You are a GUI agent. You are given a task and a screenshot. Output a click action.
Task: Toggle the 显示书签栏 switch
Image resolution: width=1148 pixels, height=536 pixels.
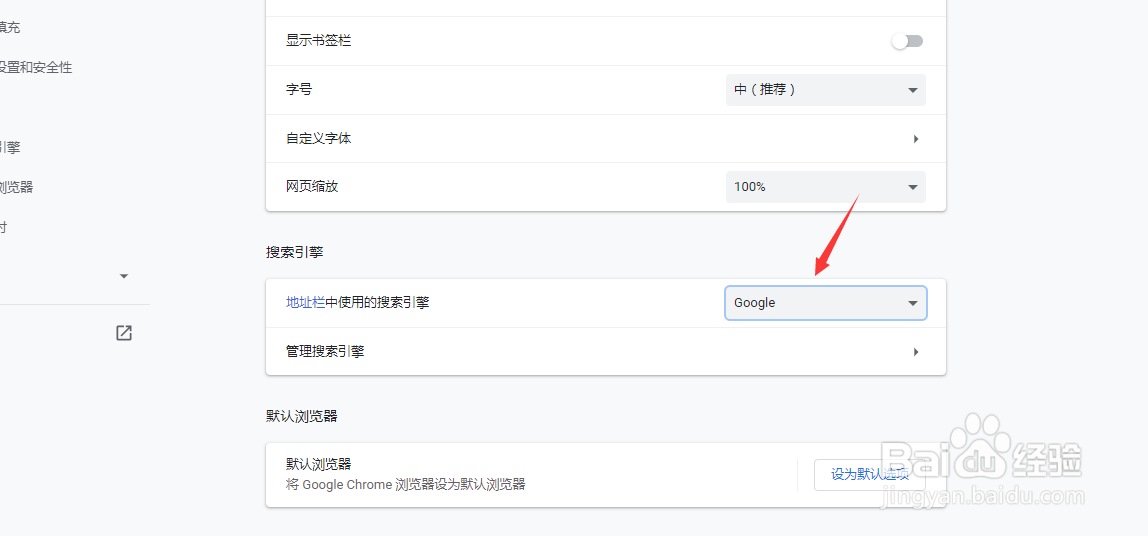(x=907, y=41)
